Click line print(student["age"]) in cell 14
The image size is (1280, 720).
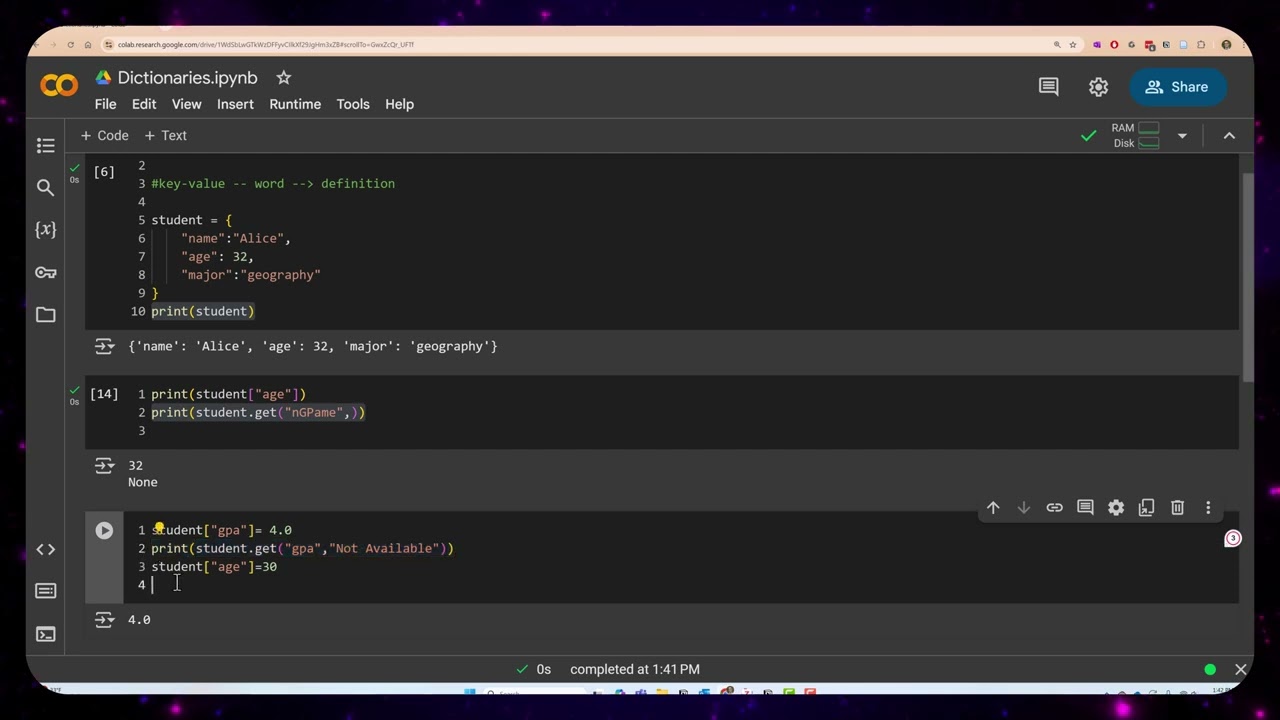click(229, 394)
